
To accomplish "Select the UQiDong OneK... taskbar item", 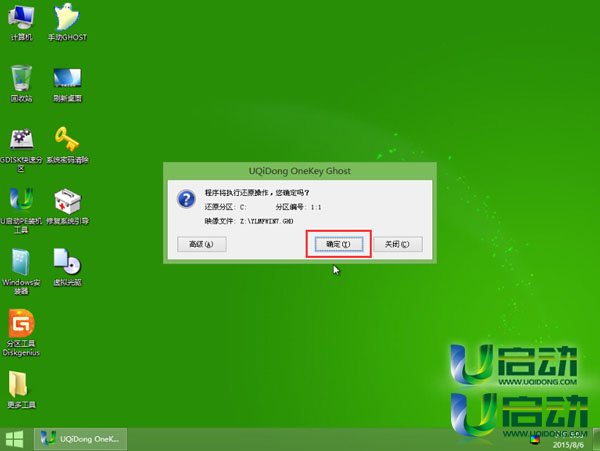I will [81, 439].
